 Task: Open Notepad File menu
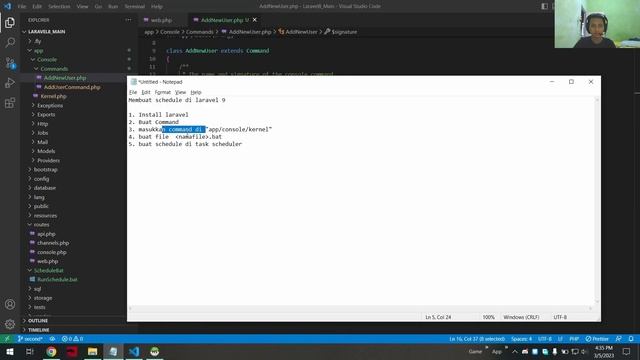(133, 92)
